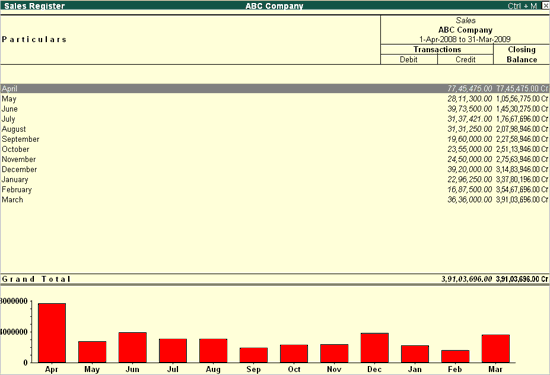Select the June row
Screen dimensions: 550x375
pos(275,109)
